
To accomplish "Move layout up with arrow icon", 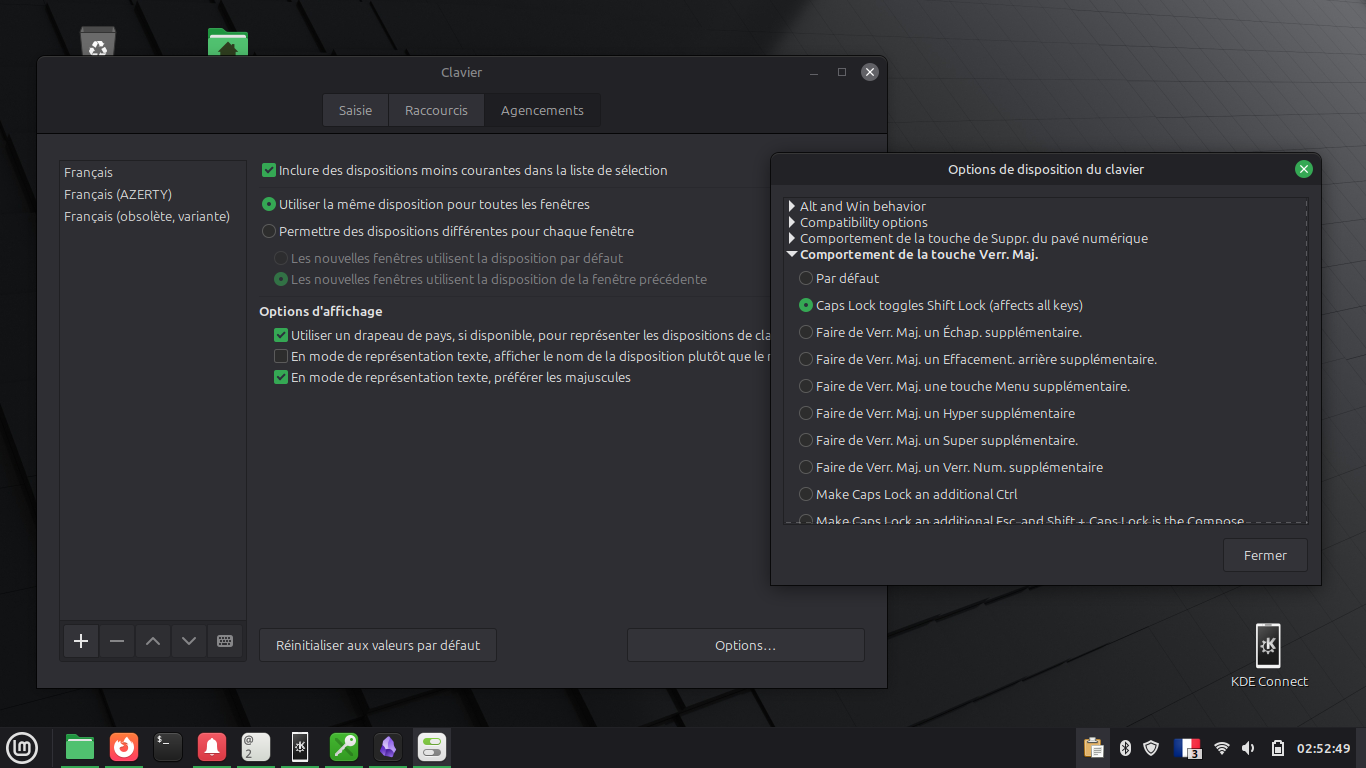I will click(x=153, y=641).
